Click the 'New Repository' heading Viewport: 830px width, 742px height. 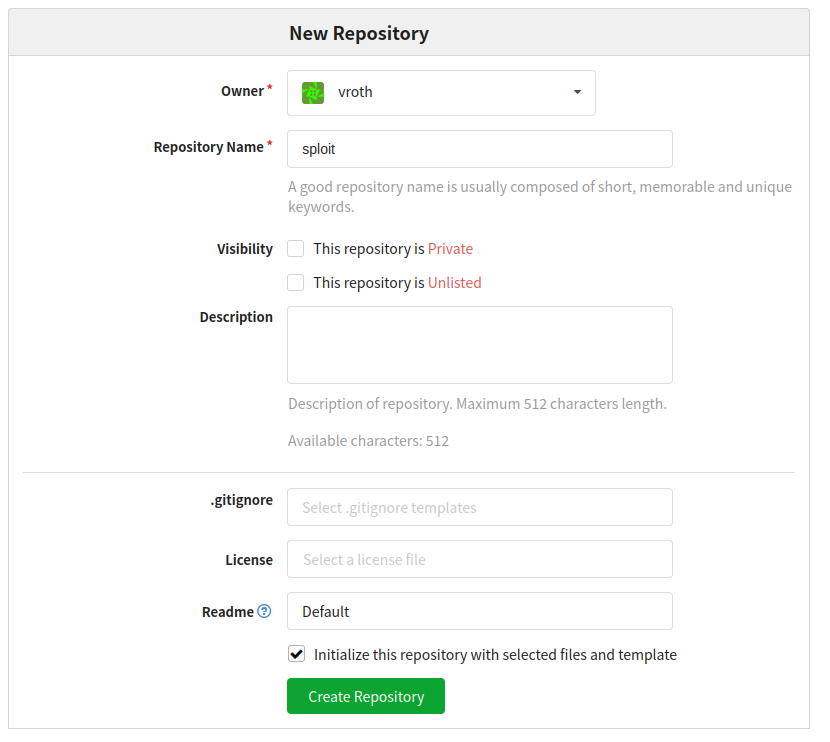359,33
